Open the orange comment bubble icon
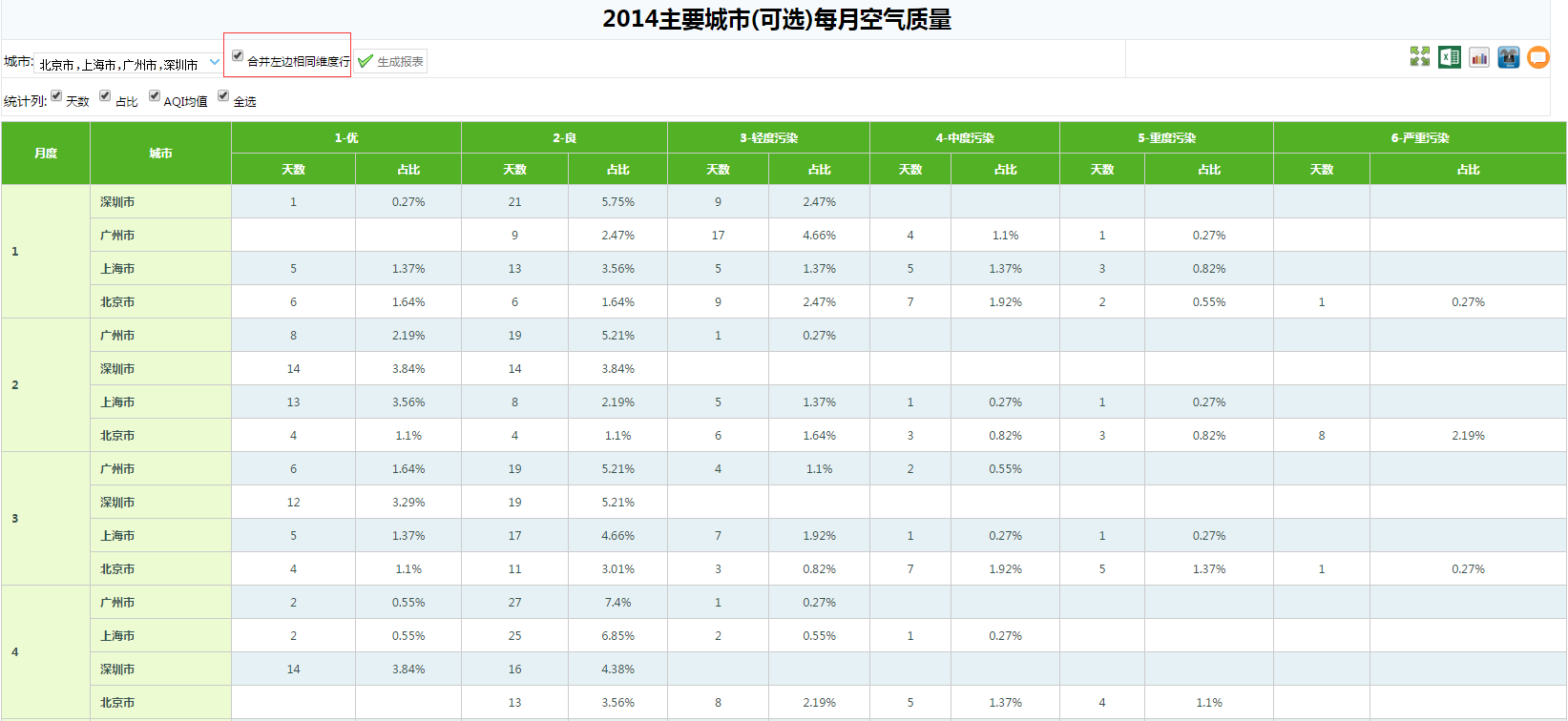Image resolution: width=1568 pixels, height=721 pixels. pos(1538,57)
